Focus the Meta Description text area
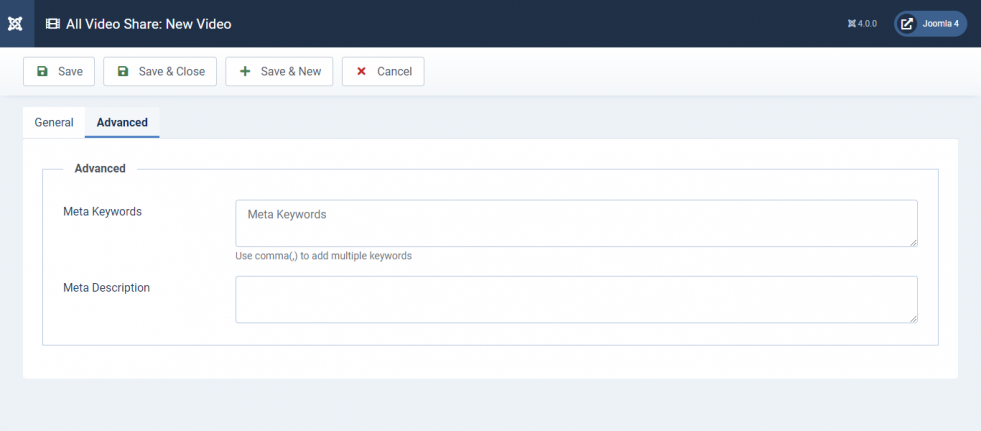 [x=576, y=300]
